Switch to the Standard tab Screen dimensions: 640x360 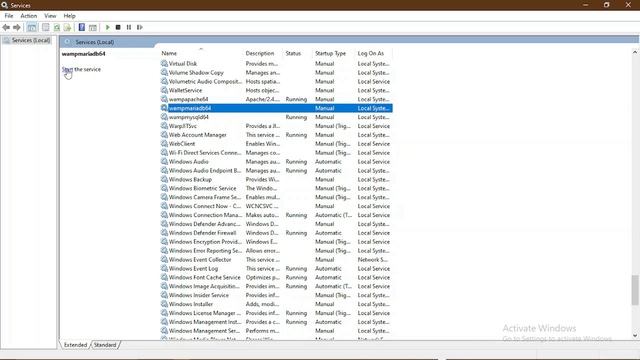pyautogui.click(x=105, y=345)
